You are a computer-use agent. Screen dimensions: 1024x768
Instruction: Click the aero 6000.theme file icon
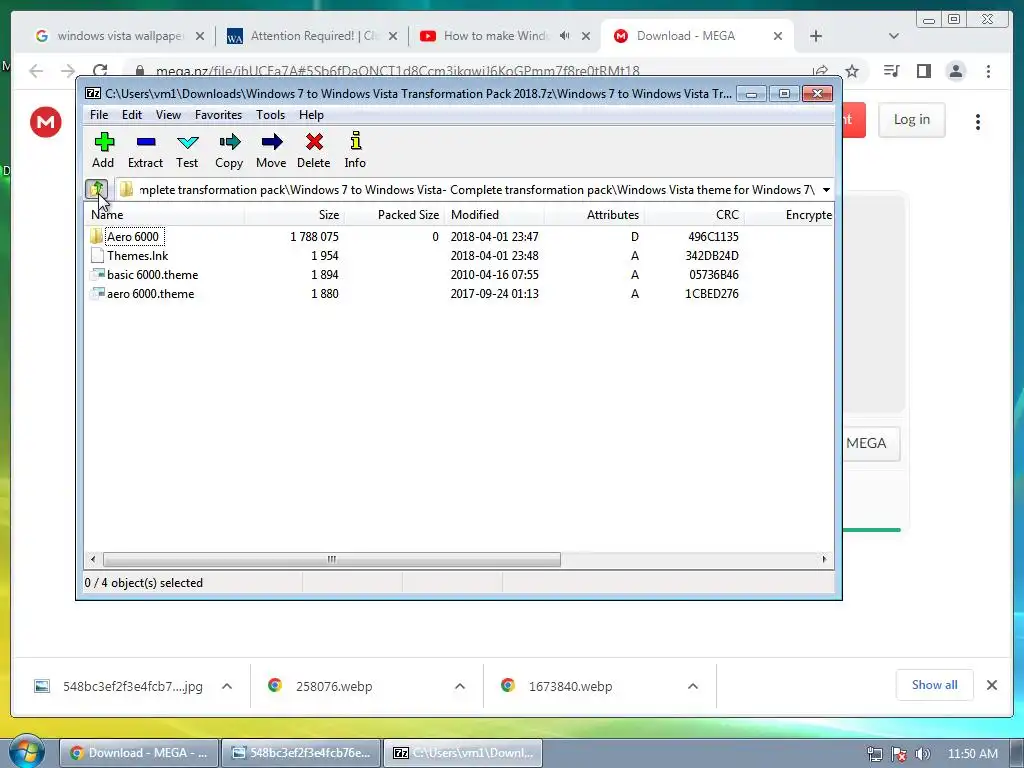point(97,293)
